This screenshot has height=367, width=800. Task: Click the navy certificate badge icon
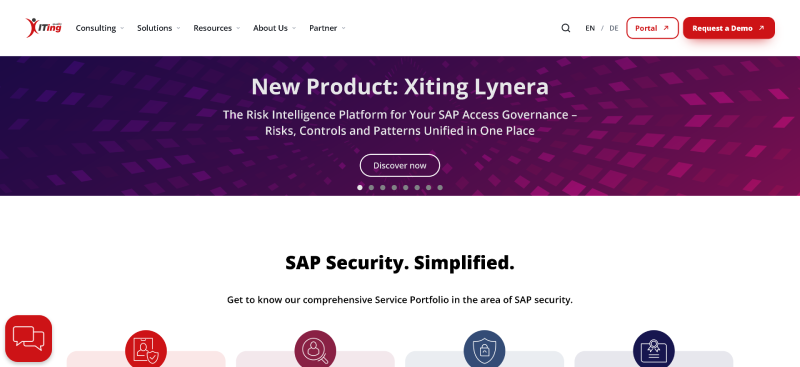654,351
